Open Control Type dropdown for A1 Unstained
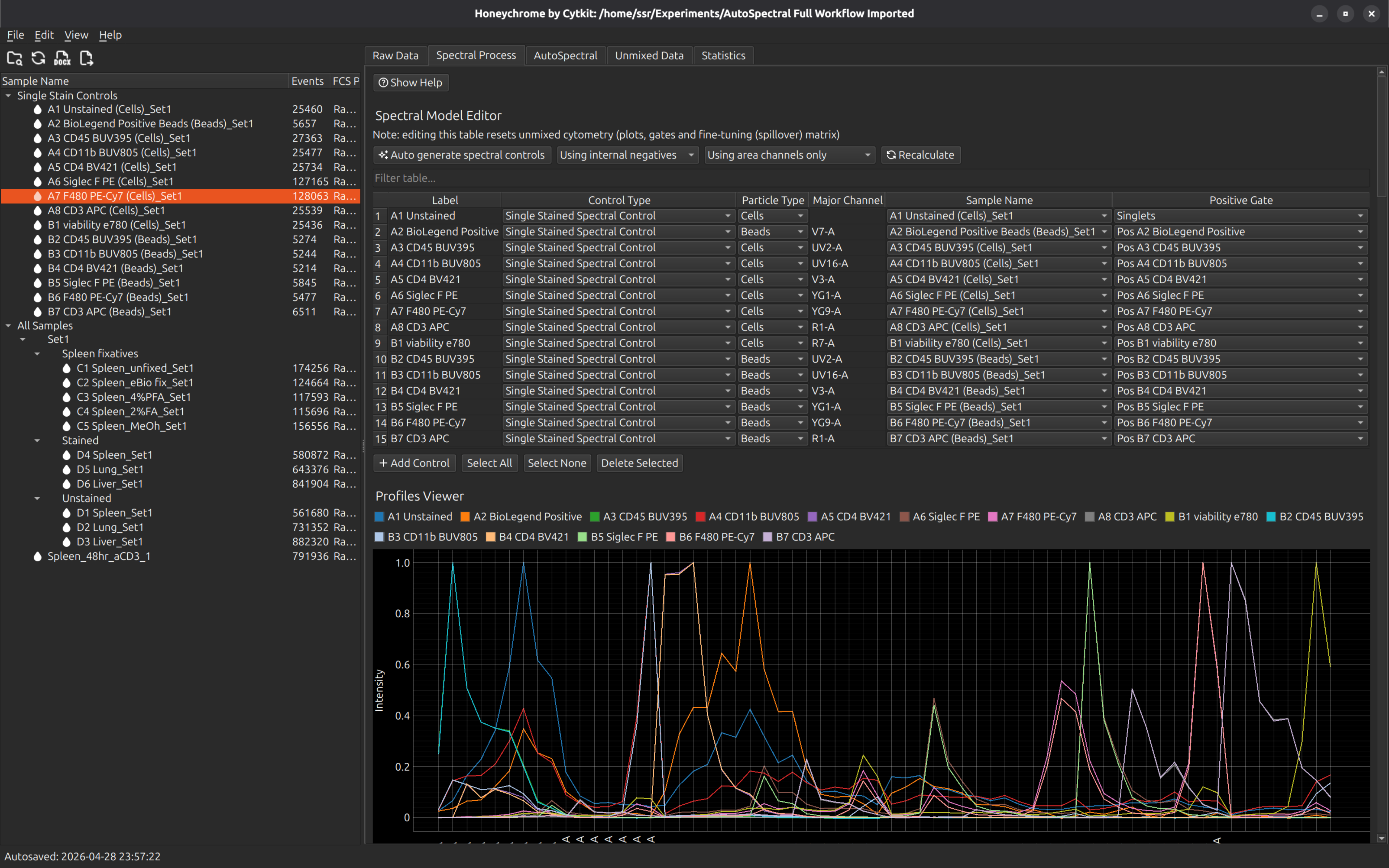This screenshot has width=1389, height=868. (618, 216)
